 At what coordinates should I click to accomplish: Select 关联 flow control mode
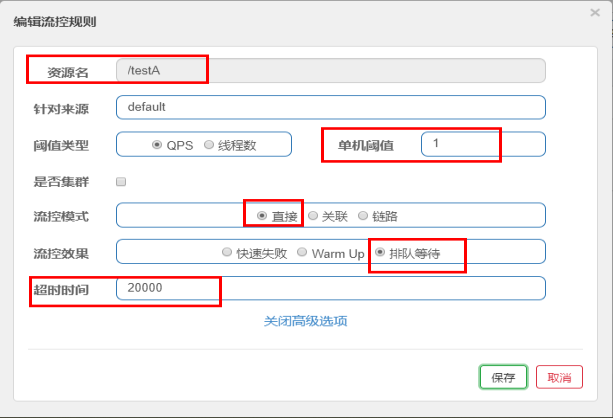coord(313,215)
